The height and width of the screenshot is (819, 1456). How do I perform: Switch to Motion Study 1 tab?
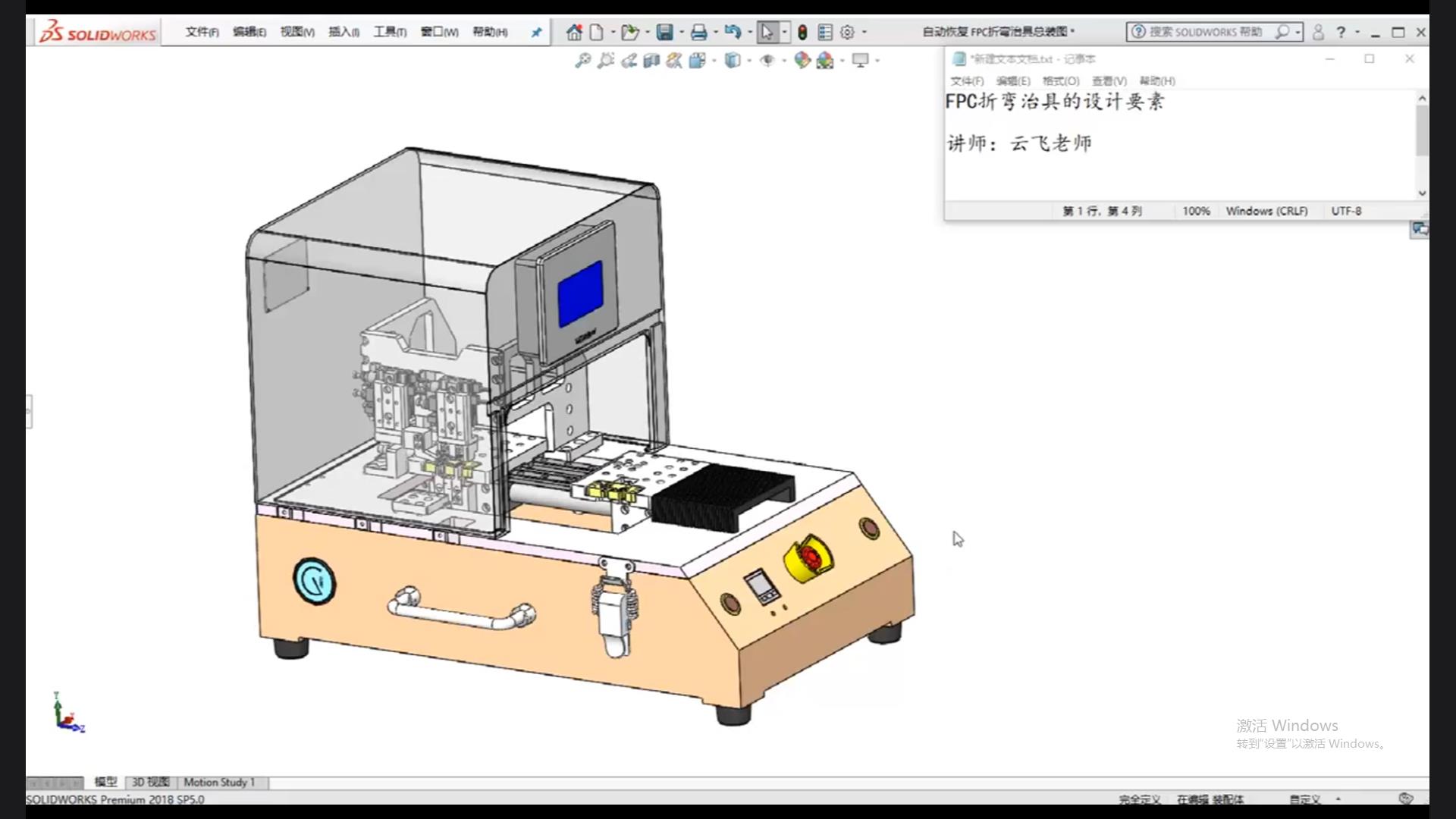pyautogui.click(x=220, y=782)
